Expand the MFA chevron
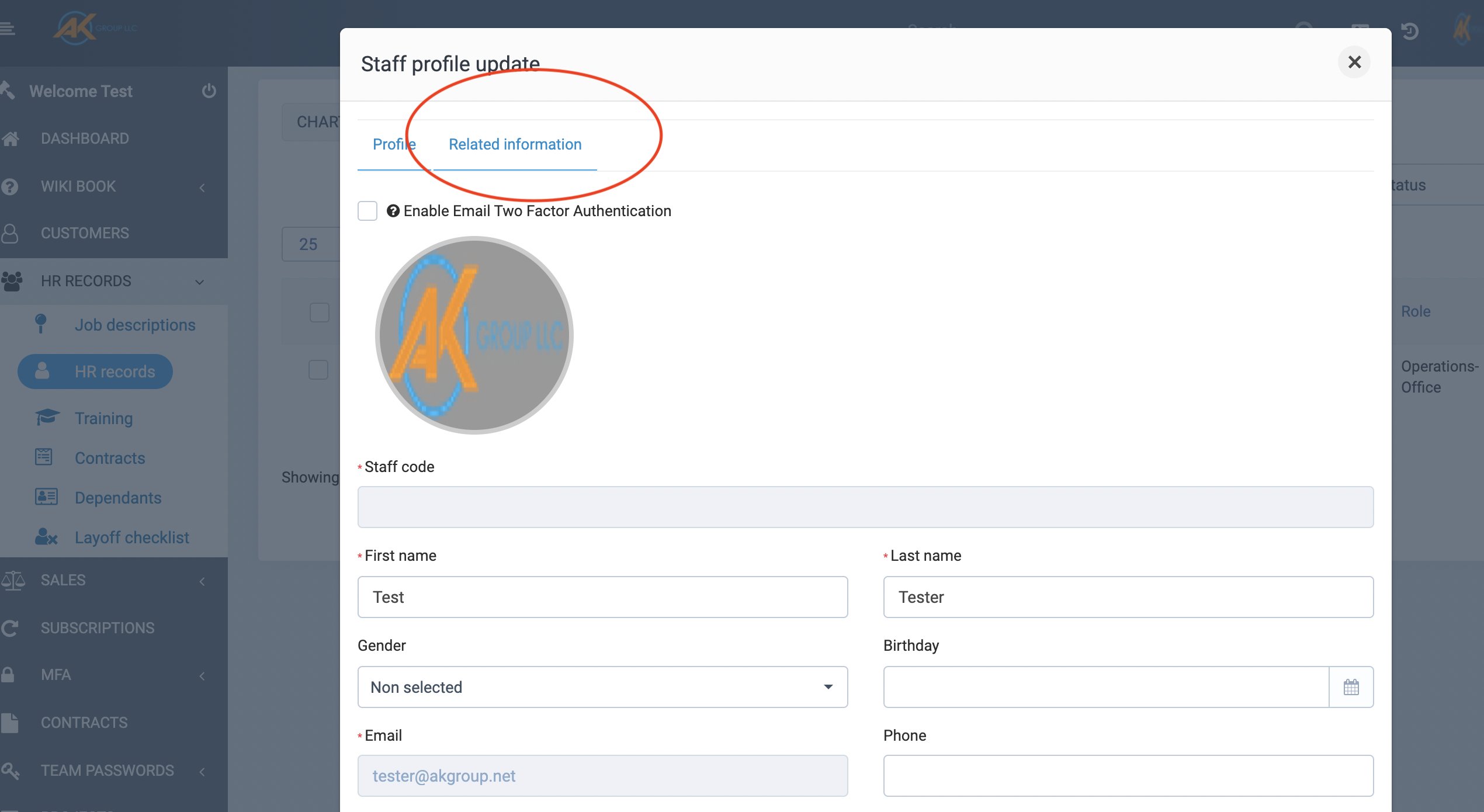Screen dimensions: 1484x812 click(202, 676)
